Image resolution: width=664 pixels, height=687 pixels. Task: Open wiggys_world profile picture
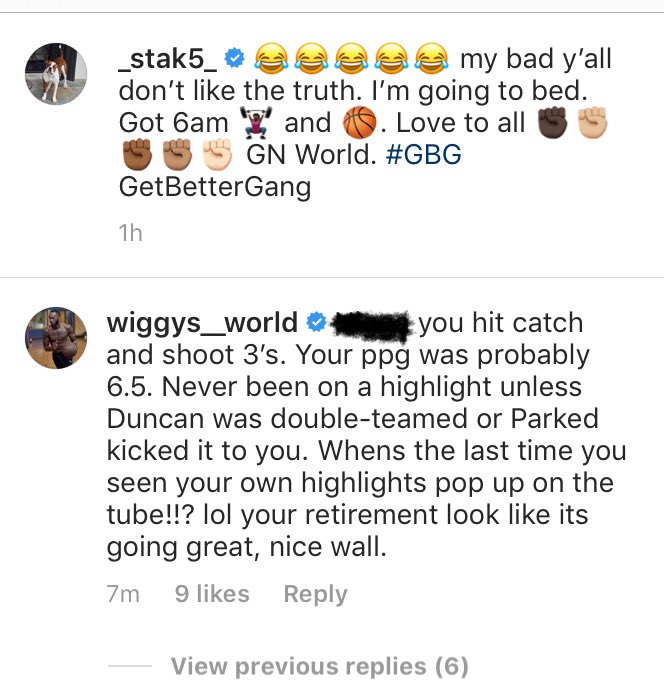(x=56, y=338)
